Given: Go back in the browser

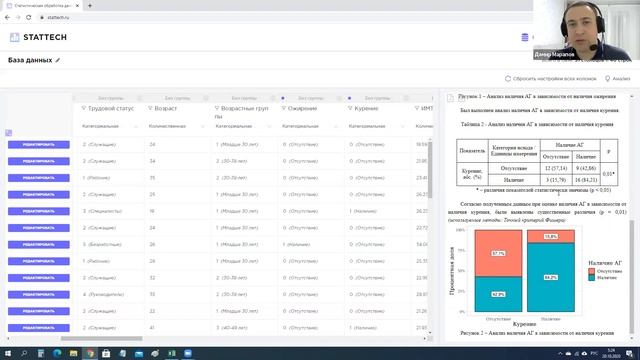Looking at the screenshot, I should (7, 18).
